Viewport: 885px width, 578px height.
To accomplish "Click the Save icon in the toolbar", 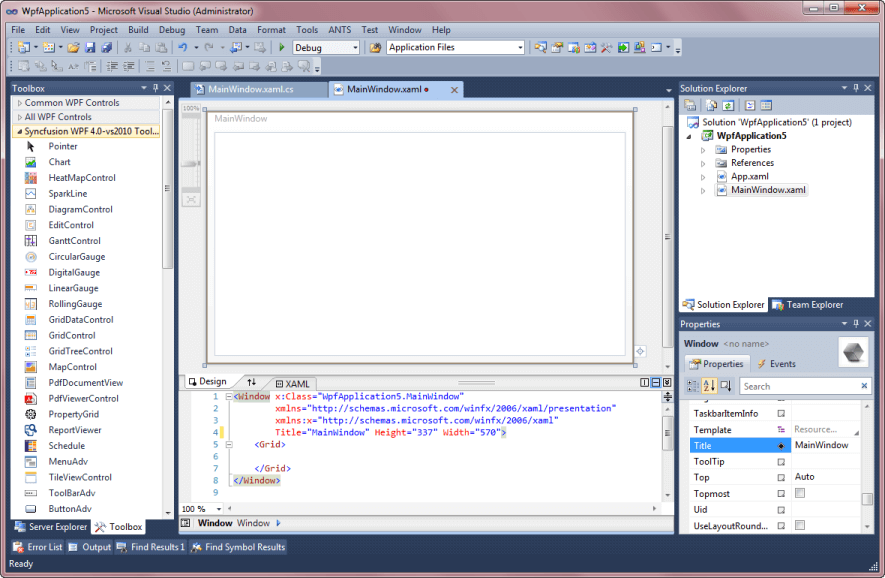I will pos(90,47).
